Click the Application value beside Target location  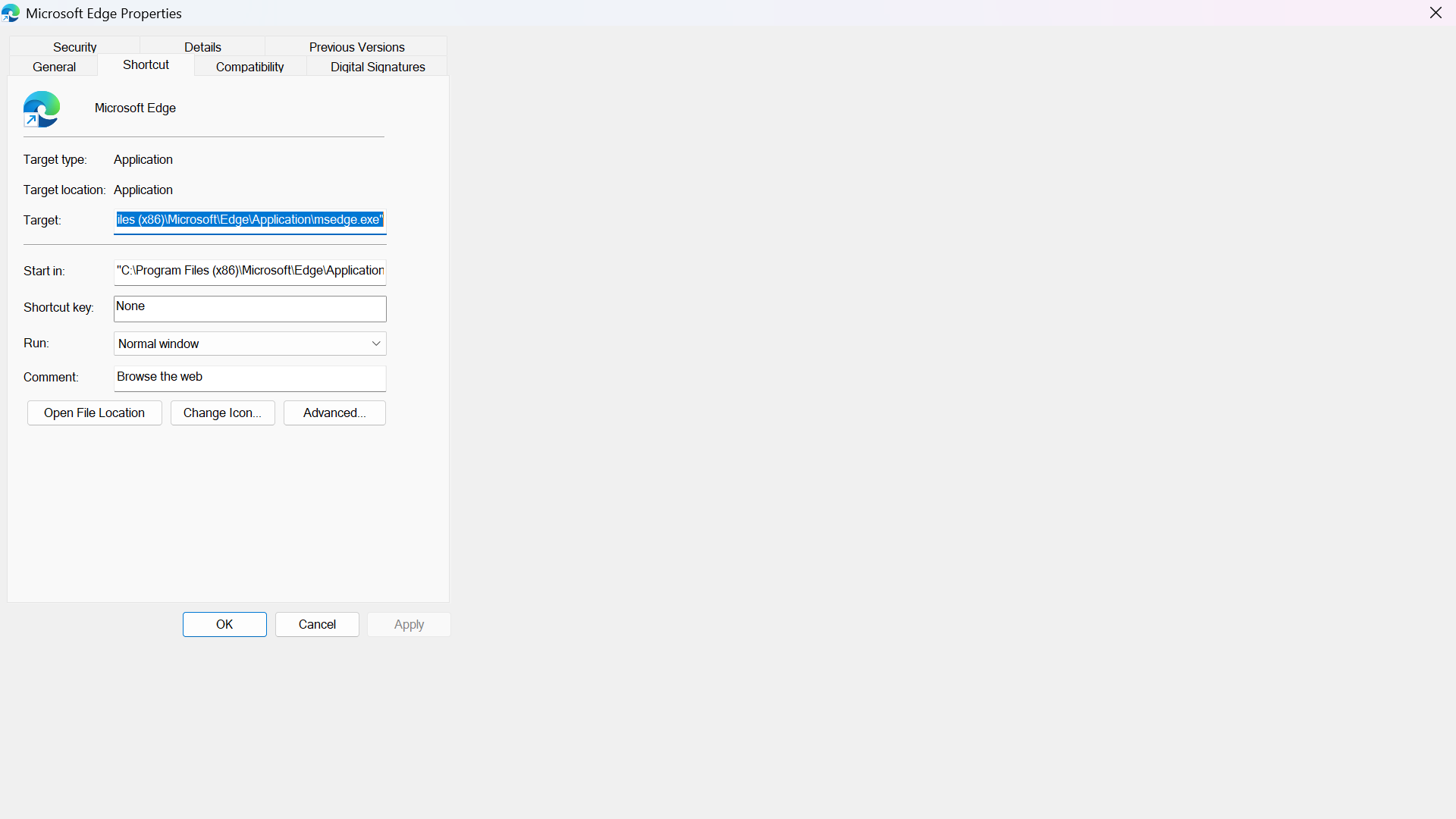(x=143, y=190)
